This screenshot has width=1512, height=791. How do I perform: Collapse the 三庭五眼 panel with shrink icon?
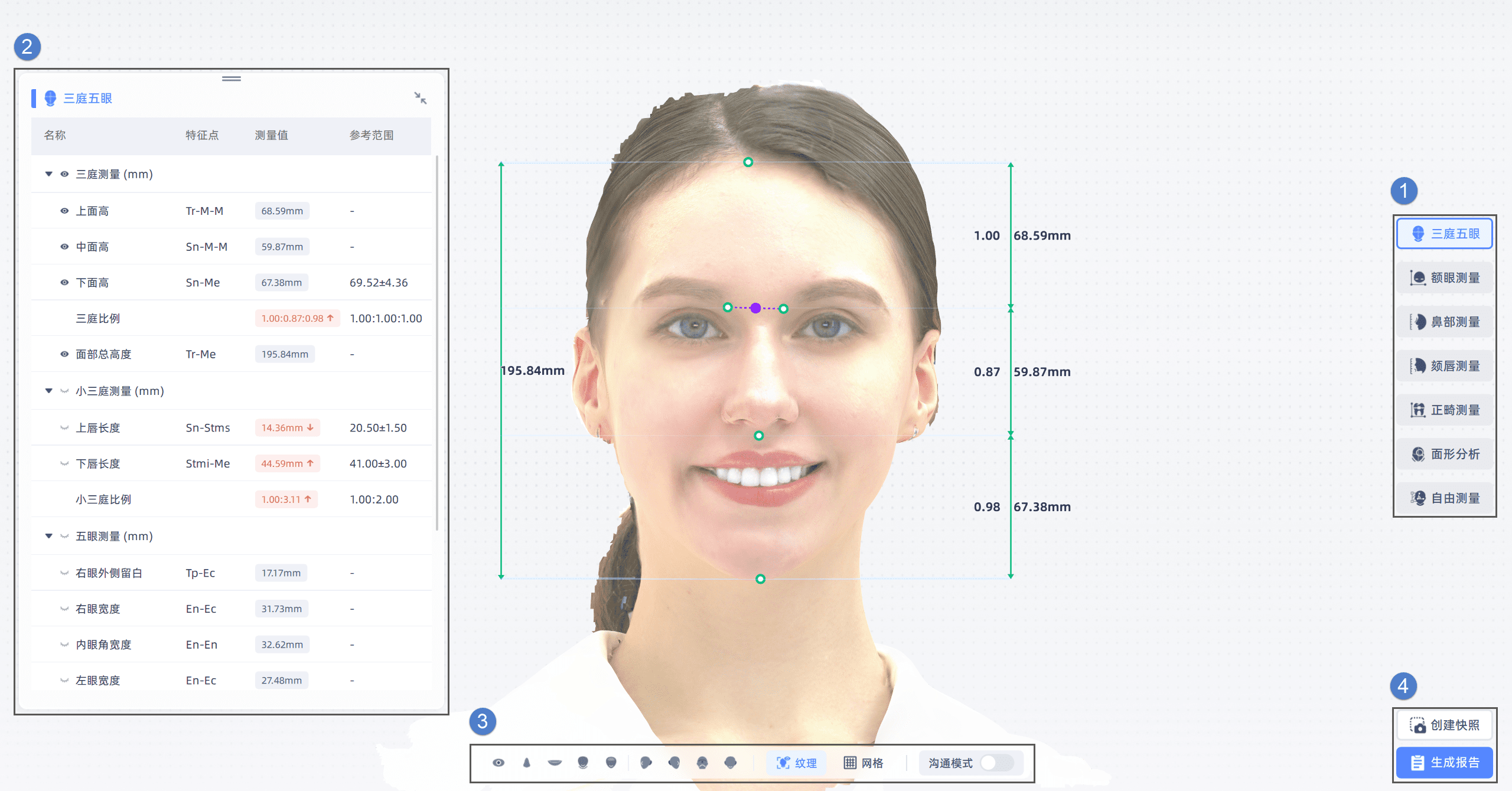click(421, 98)
